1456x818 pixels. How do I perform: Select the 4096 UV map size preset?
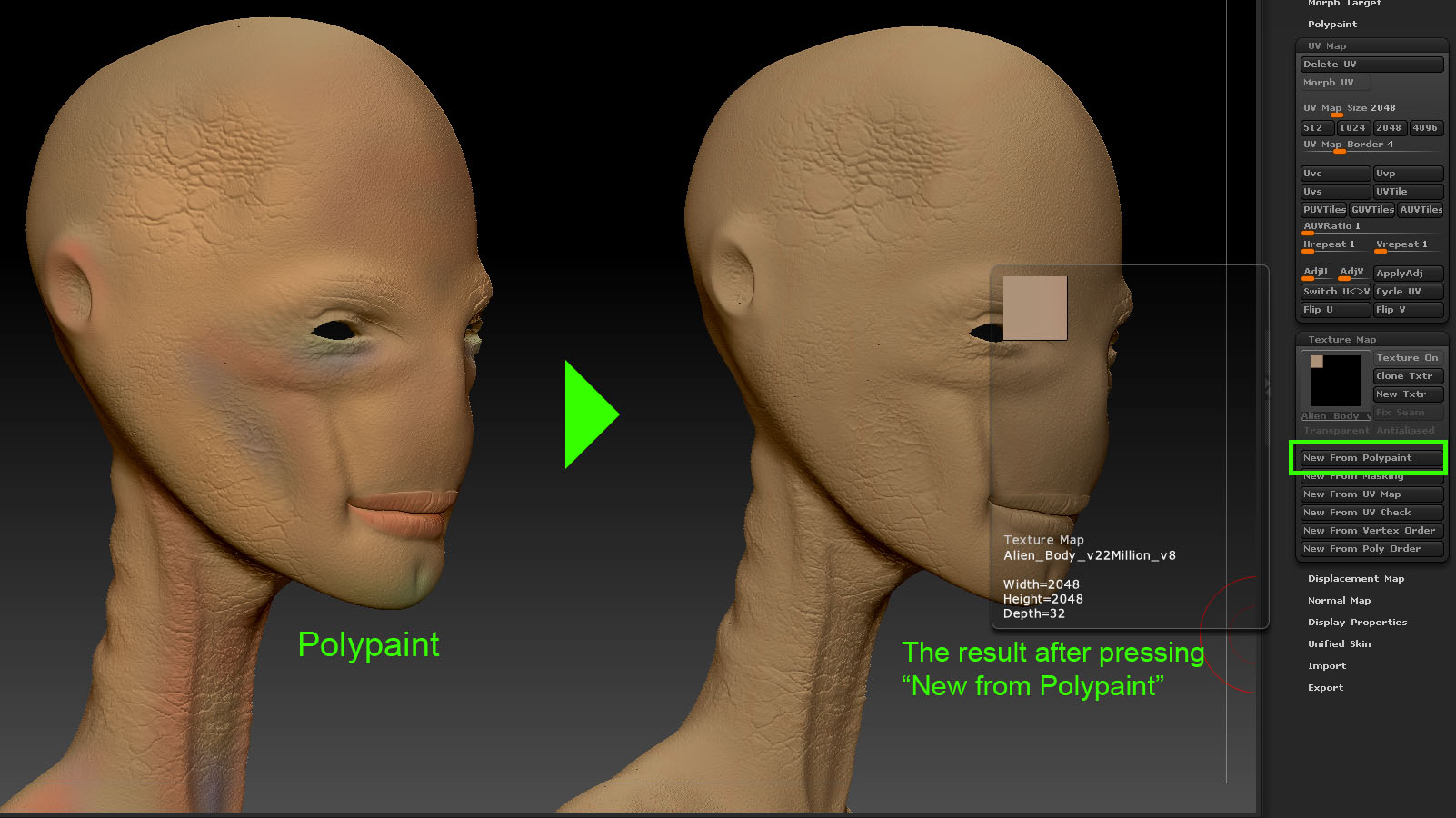1425,127
